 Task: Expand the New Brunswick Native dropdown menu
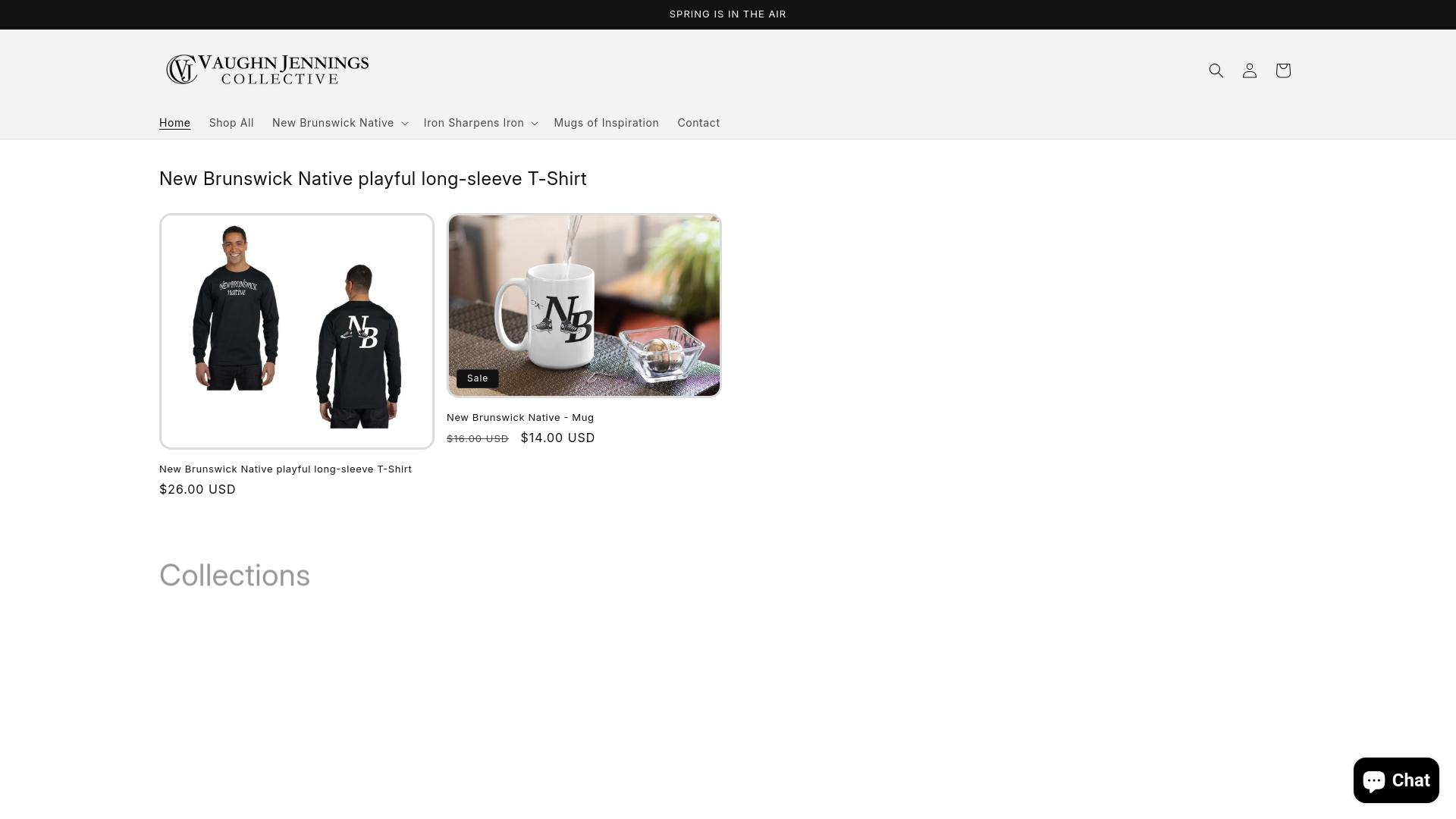(x=340, y=123)
